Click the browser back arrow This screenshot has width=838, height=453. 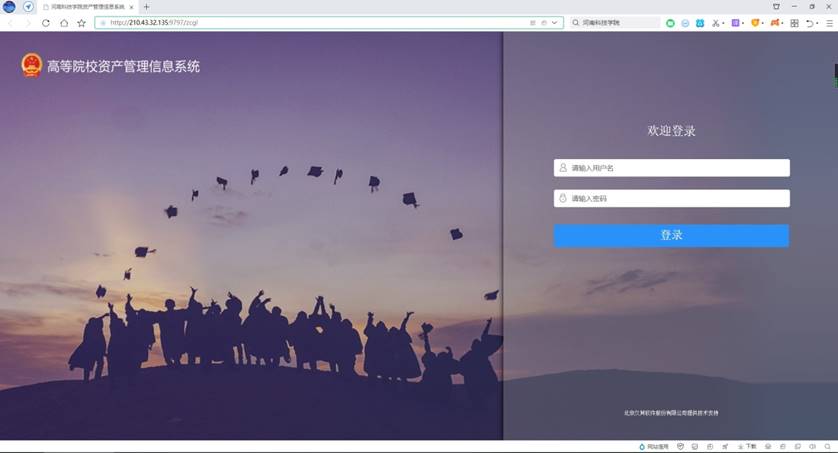coord(10,23)
